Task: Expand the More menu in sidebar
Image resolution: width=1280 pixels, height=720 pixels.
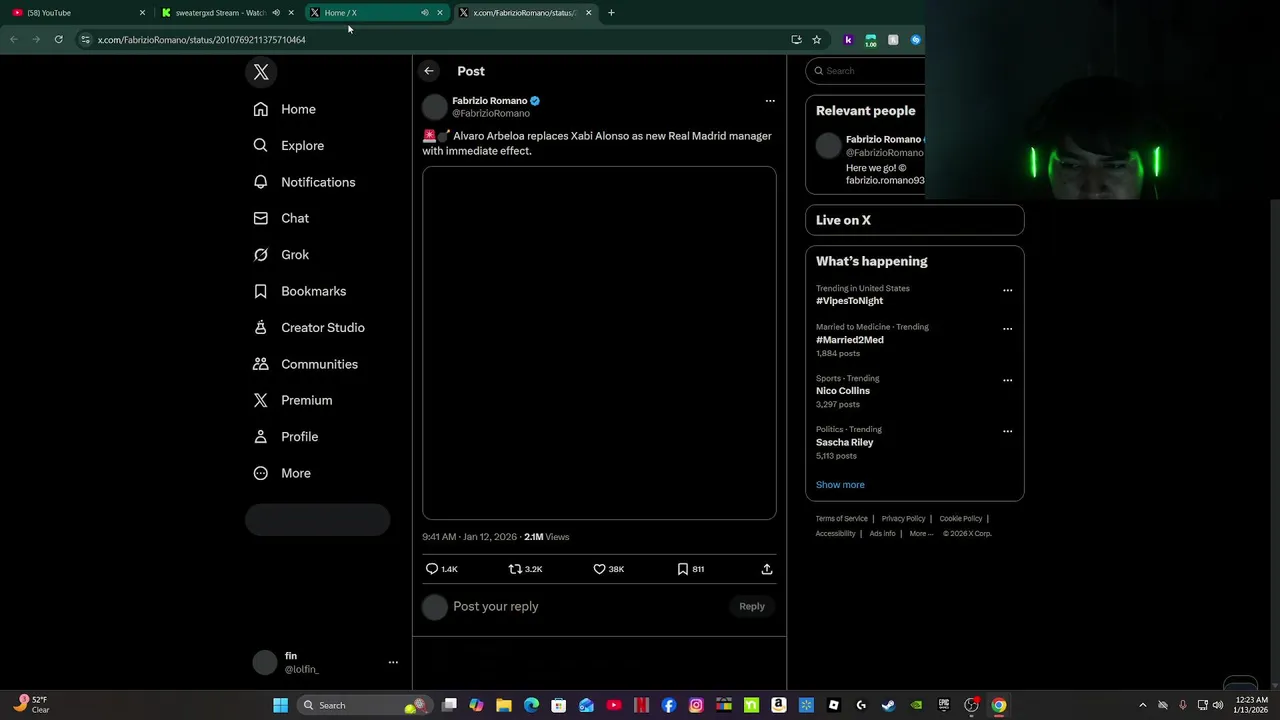Action: 283,473
